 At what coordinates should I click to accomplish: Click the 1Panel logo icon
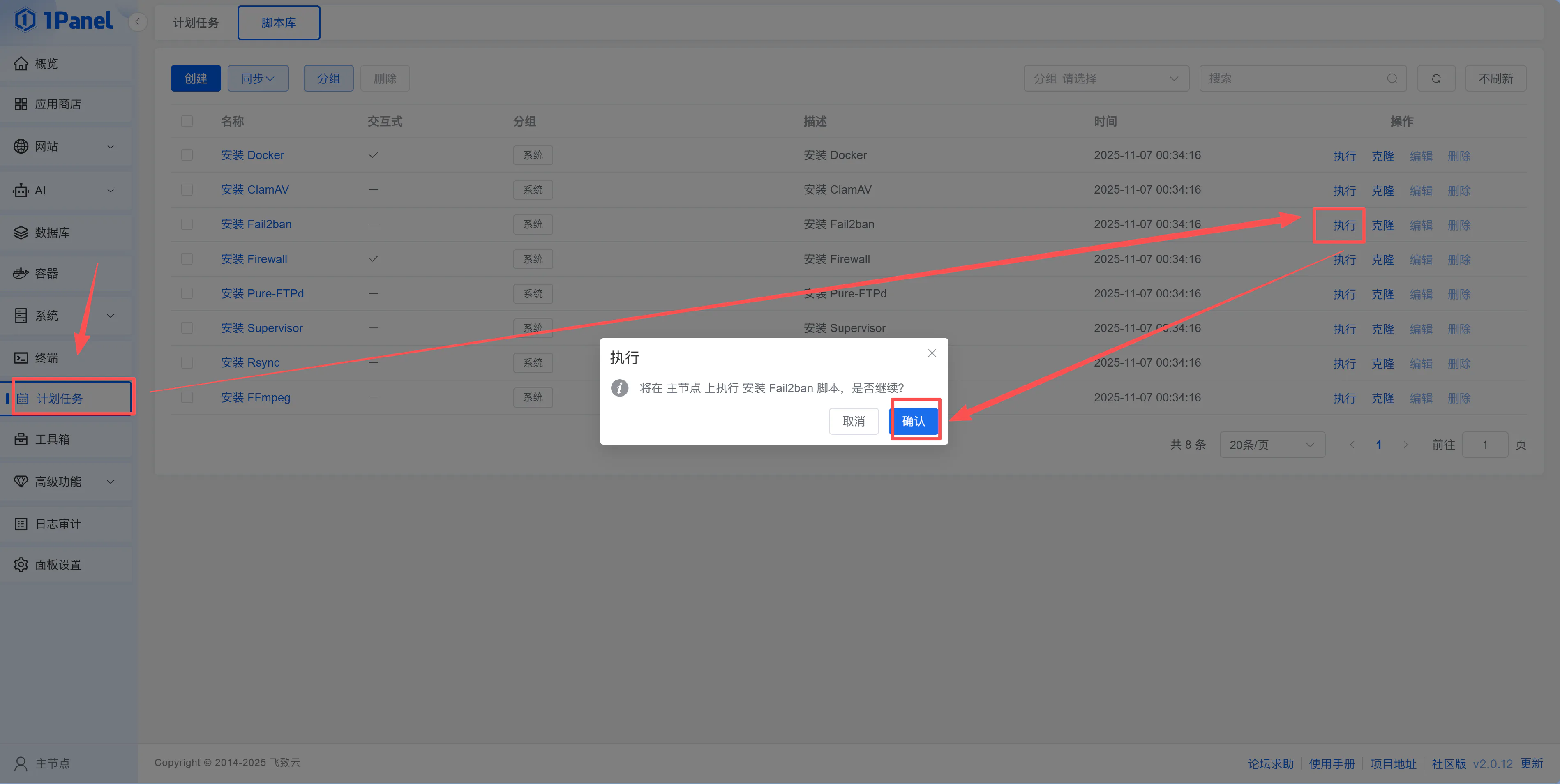click(x=25, y=20)
